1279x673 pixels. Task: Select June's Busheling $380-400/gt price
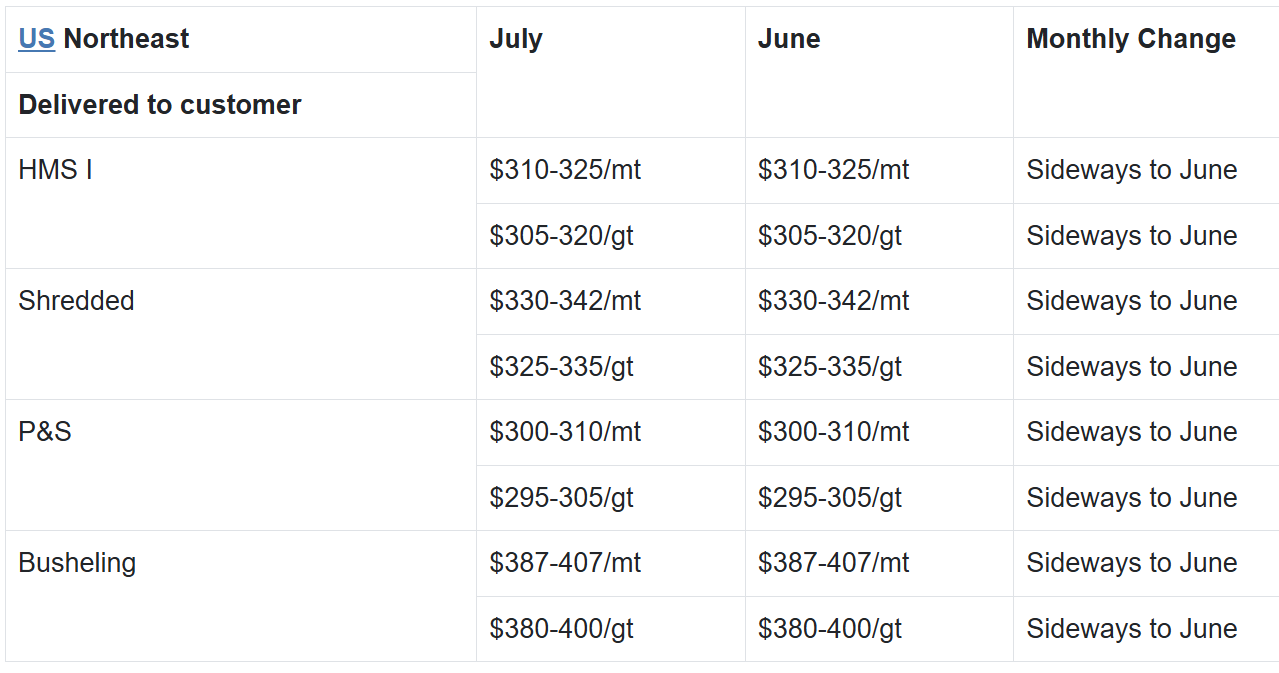click(x=830, y=629)
